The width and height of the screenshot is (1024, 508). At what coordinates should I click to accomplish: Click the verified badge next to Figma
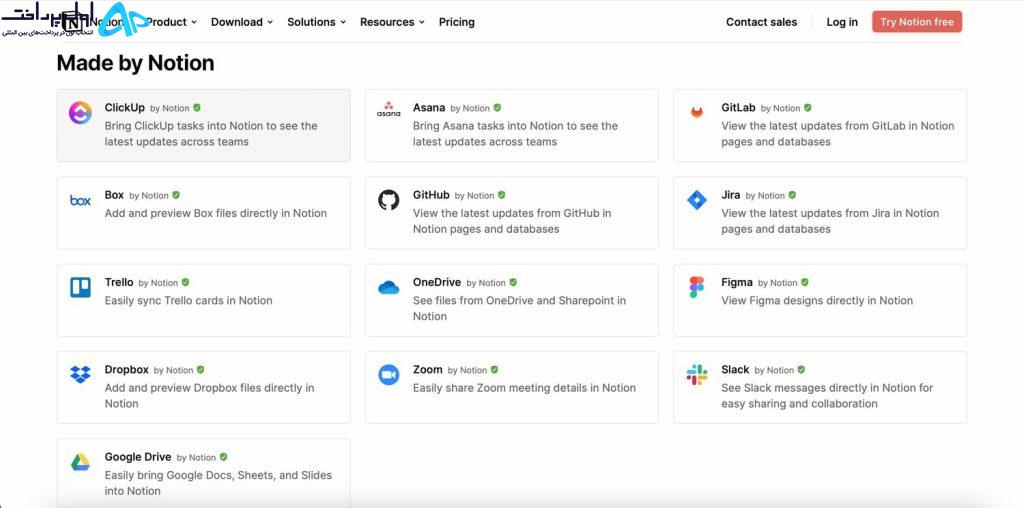point(805,283)
